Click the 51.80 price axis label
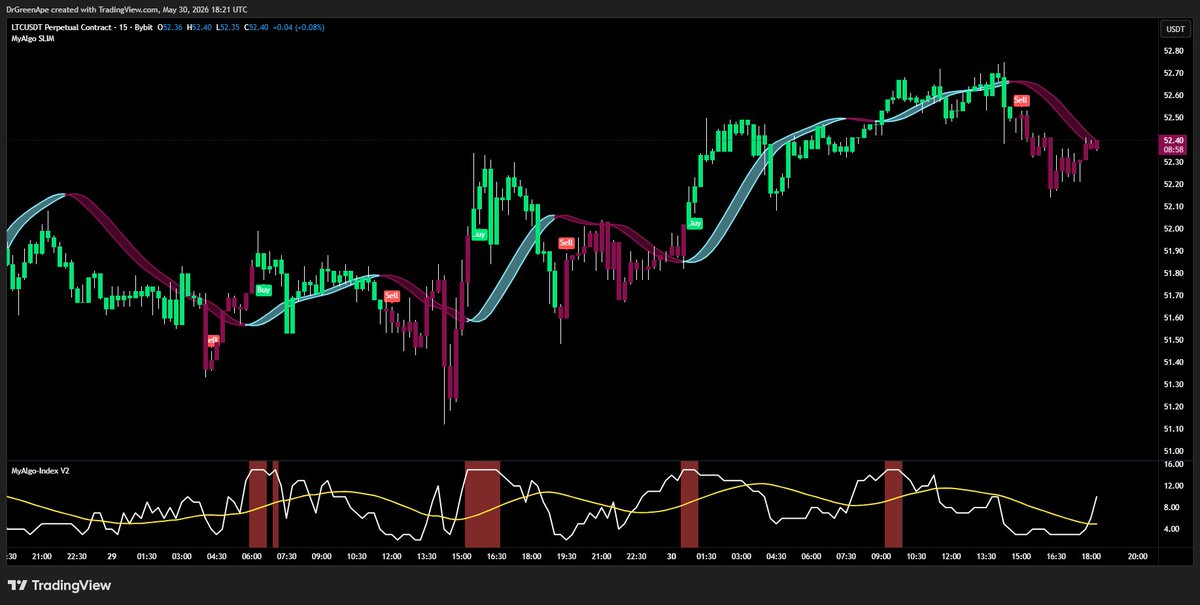The height and width of the screenshot is (605, 1200). point(1174,273)
